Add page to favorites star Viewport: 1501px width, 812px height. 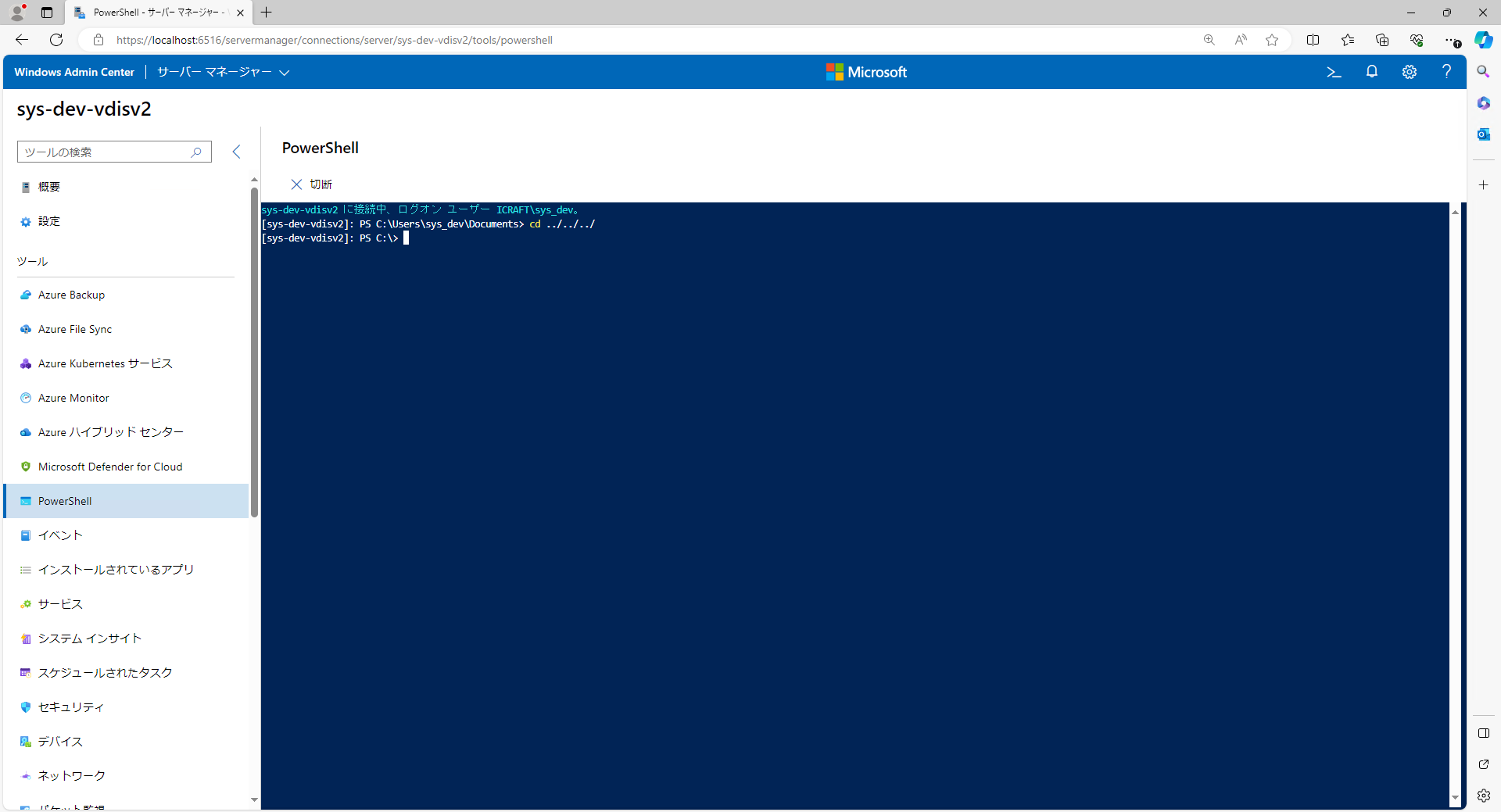click(1272, 40)
